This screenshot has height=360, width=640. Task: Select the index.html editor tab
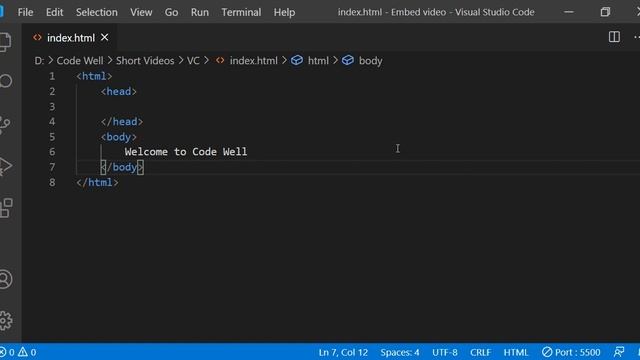[70, 38]
